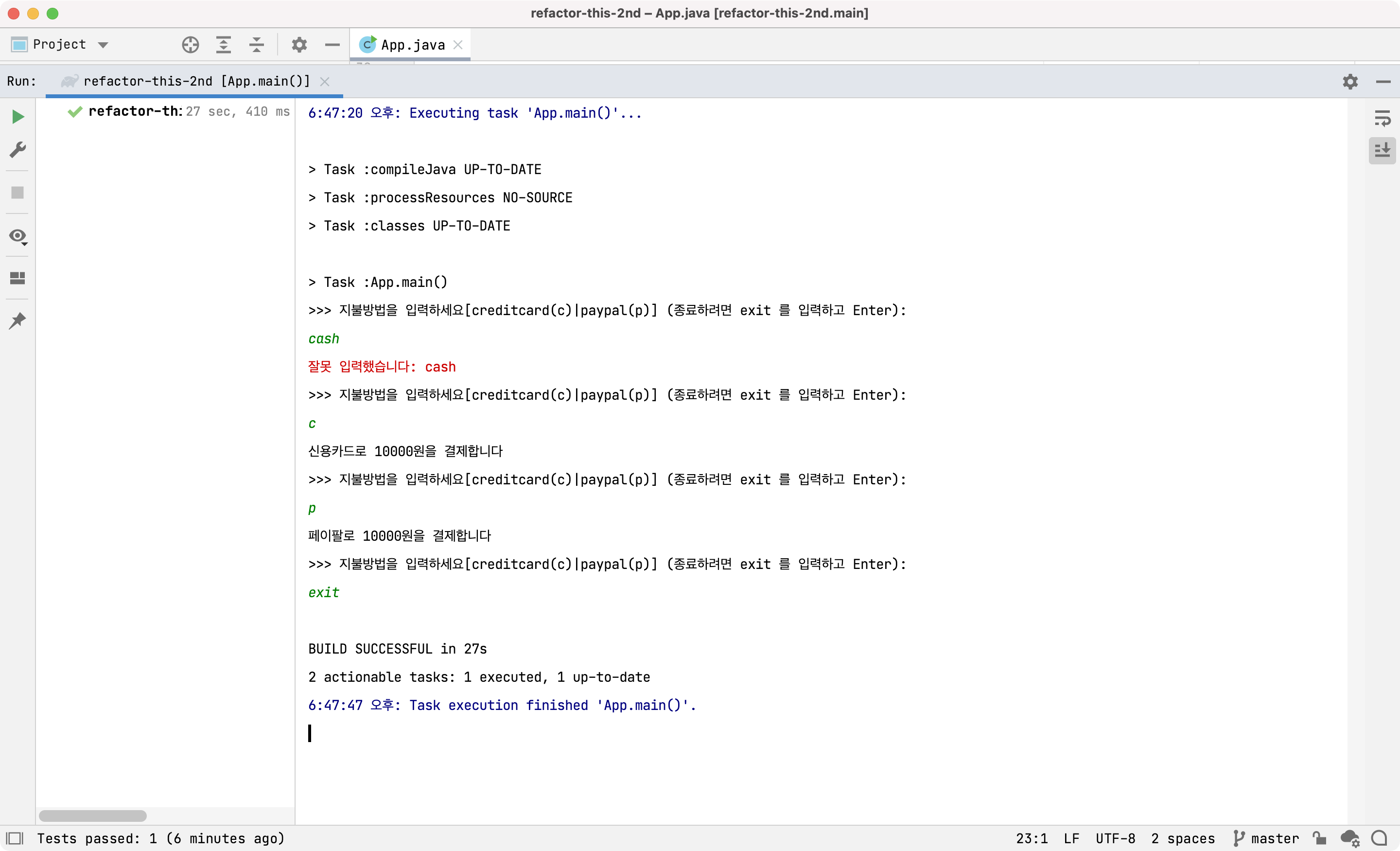
Task: Toggle scroll to end of console
Action: coord(1382,151)
